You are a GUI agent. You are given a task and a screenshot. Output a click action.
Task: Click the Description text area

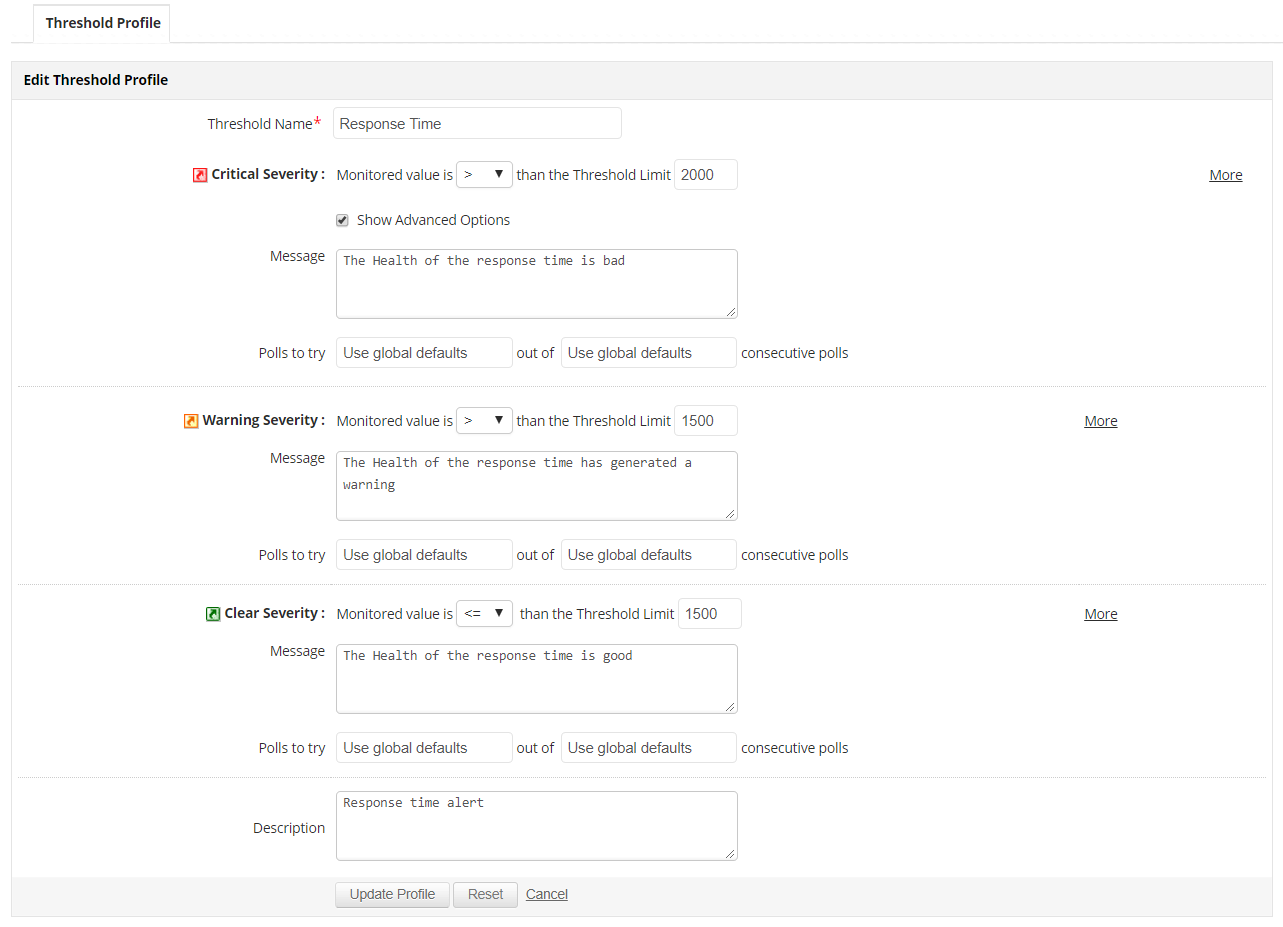(536, 826)
